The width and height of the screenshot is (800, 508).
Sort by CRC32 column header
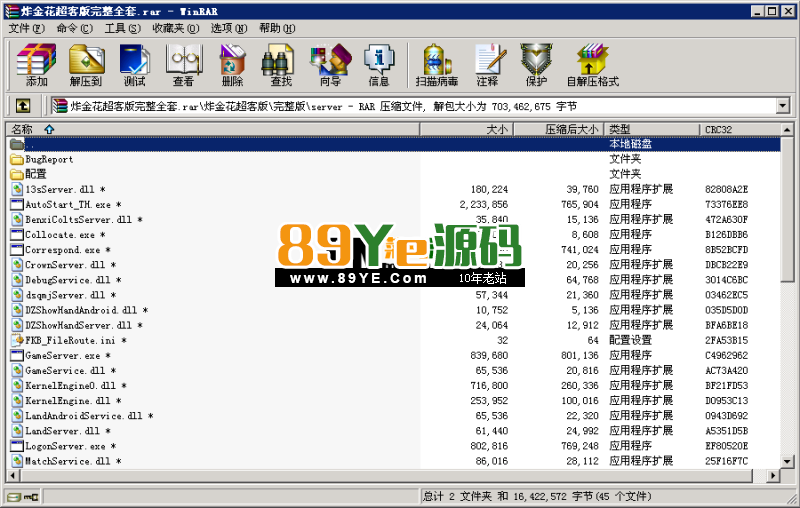[741, 130]
